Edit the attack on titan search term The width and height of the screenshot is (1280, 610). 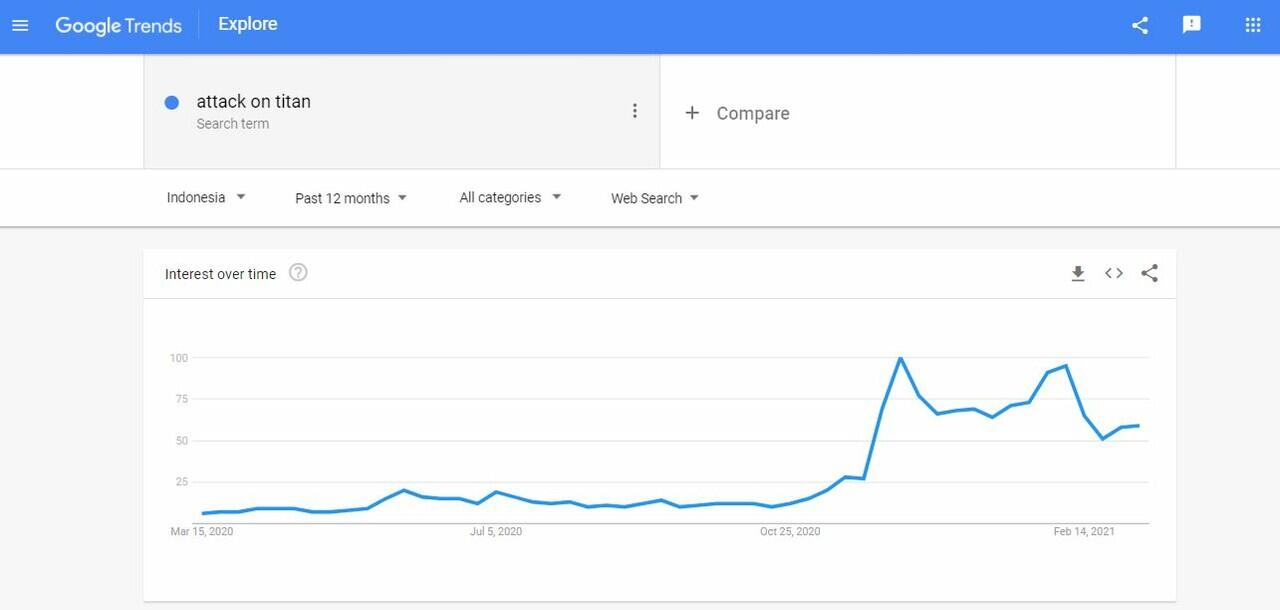tap(254, 101)
